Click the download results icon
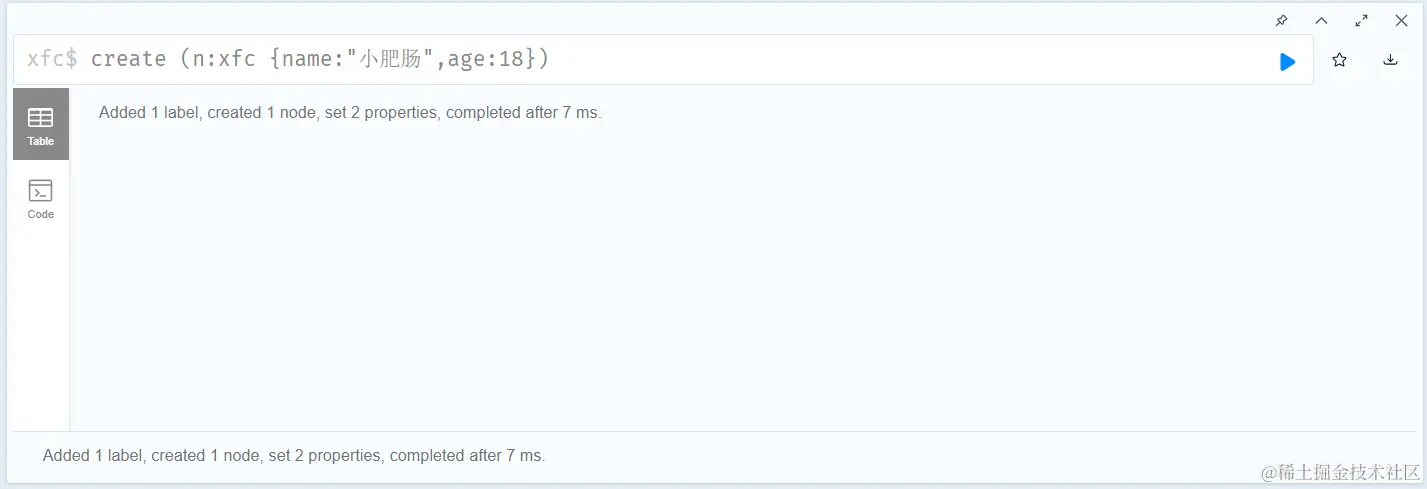 point(1390,60)
